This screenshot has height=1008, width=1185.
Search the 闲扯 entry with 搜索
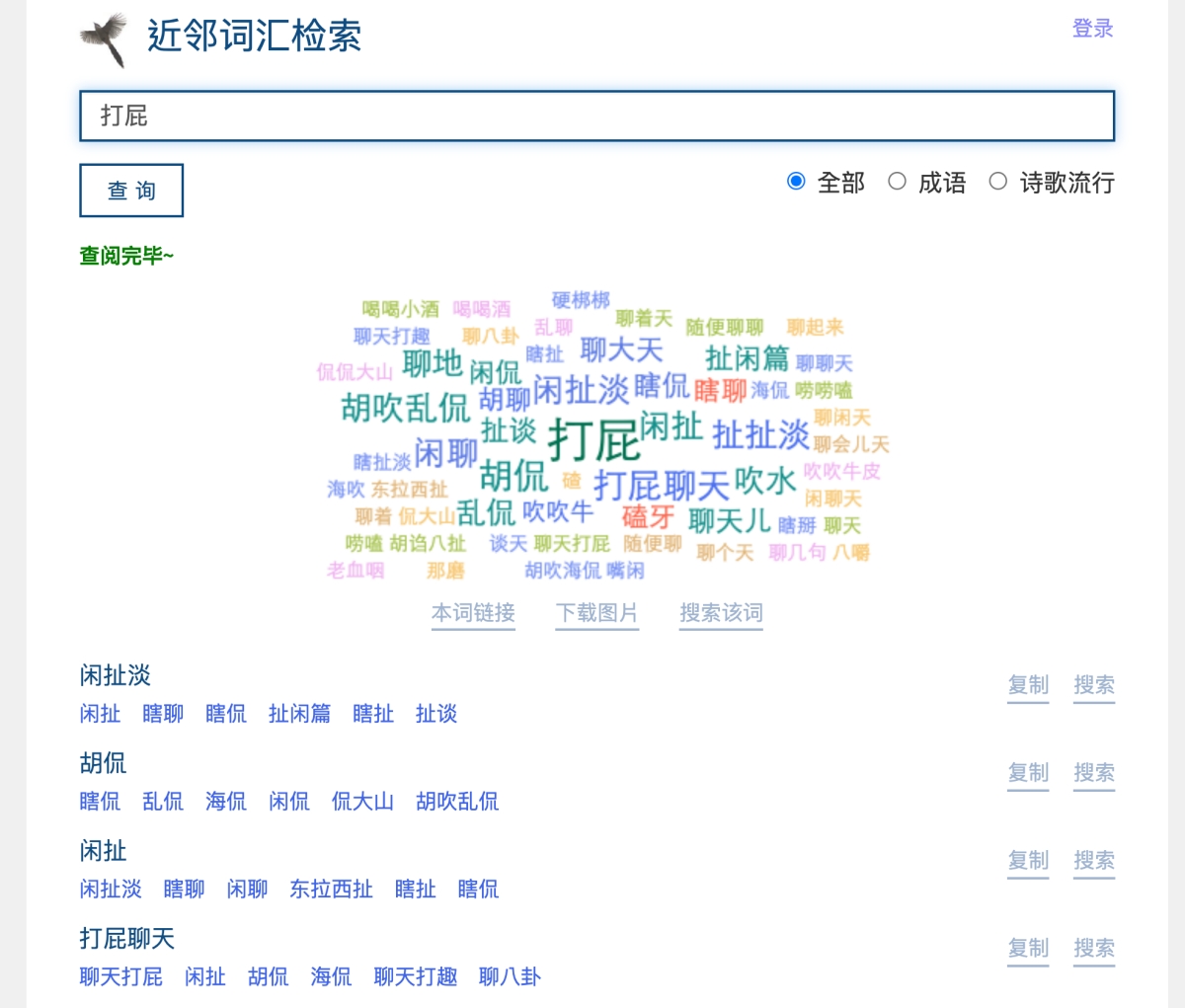pyautogui.click(x=1094, y=861)
